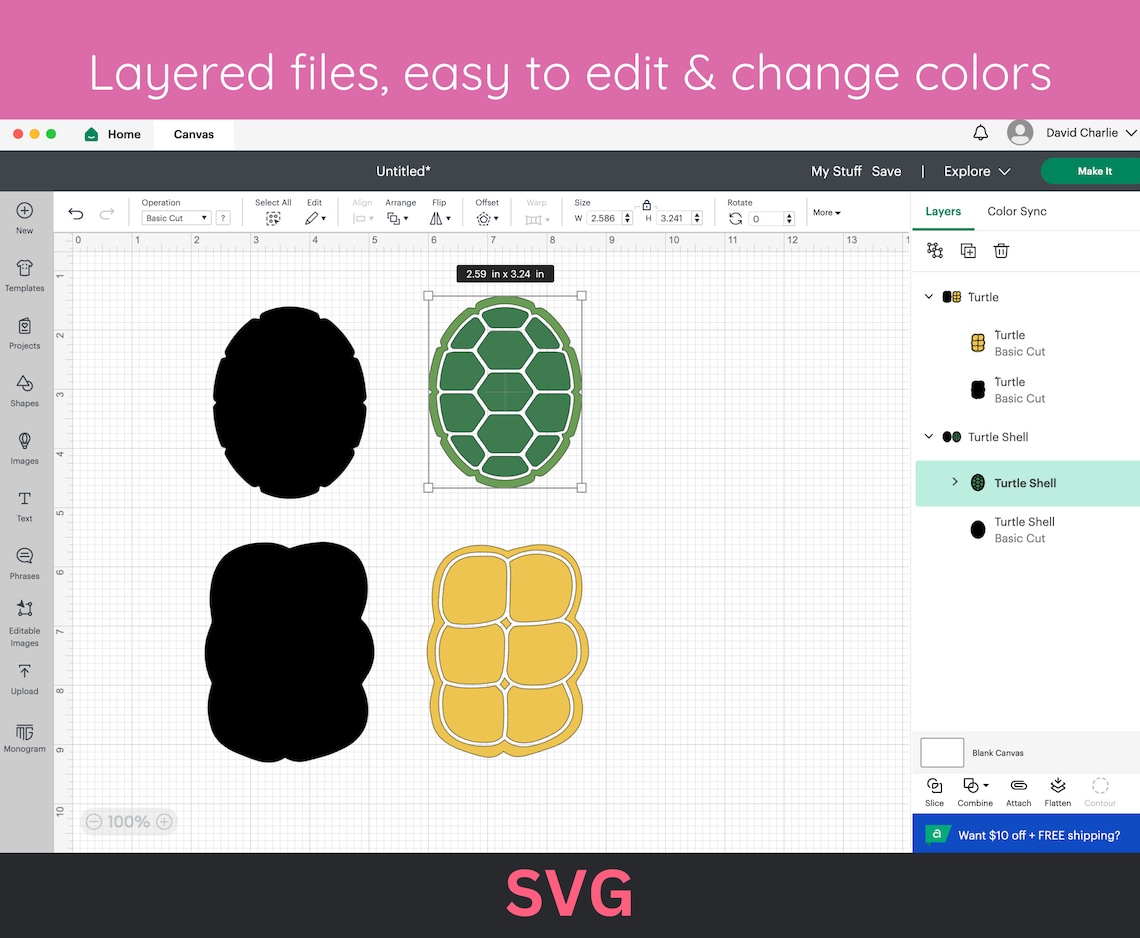The height and width of the screenshot is (938, 1140).
Task: Switch to the Color Sync tab
Action: click(x=1016, y=211)
